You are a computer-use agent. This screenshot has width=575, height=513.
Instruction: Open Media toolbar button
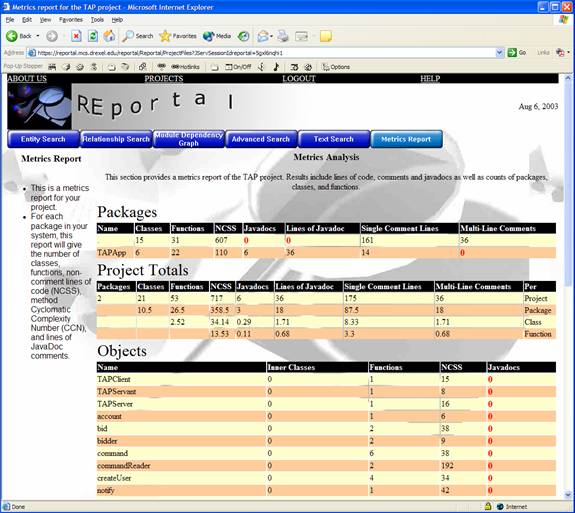[x=217, y=36]
